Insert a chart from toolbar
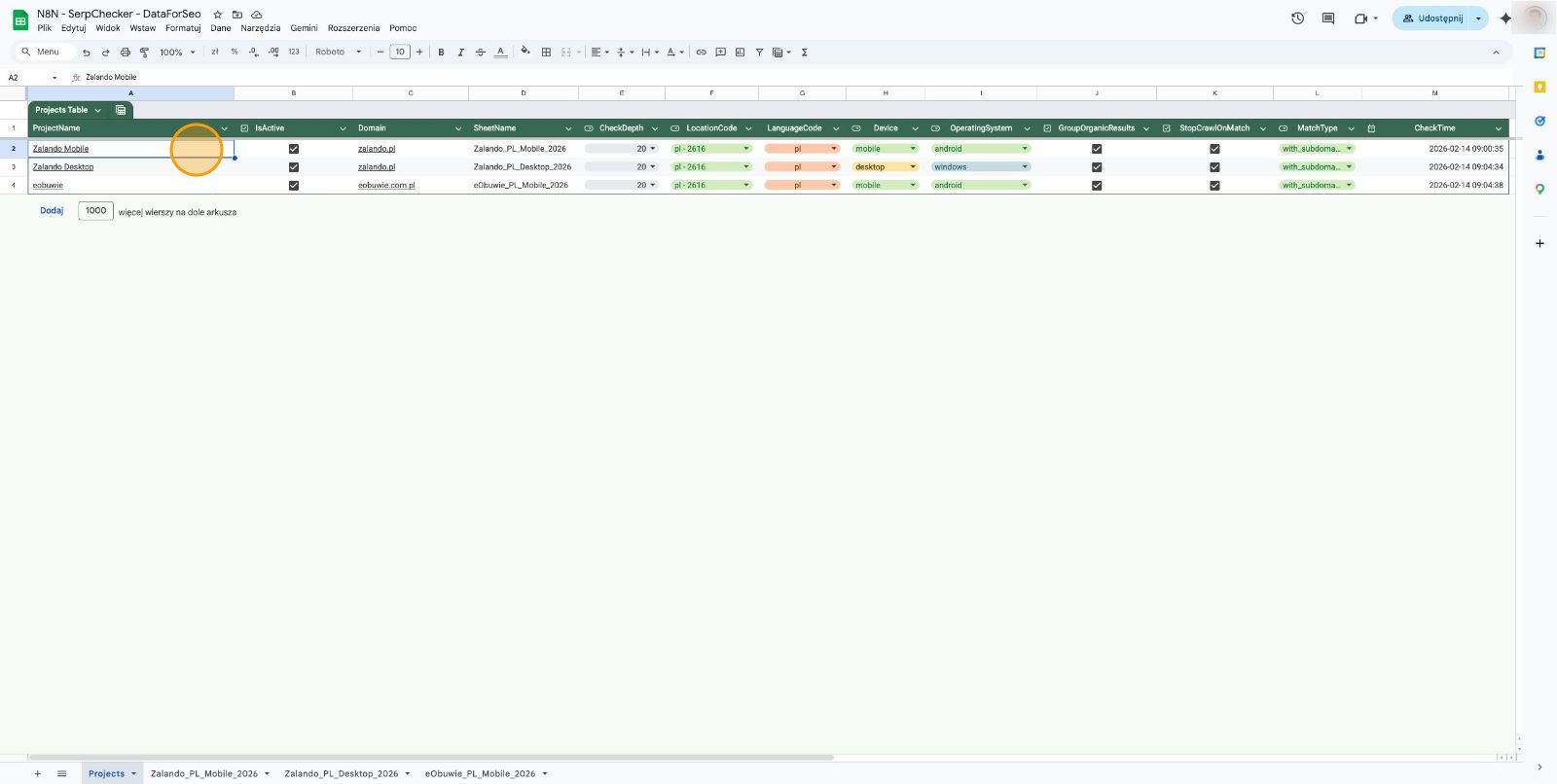The width and height of the screenshot is (1557, 784). click(x=740, y=53)
